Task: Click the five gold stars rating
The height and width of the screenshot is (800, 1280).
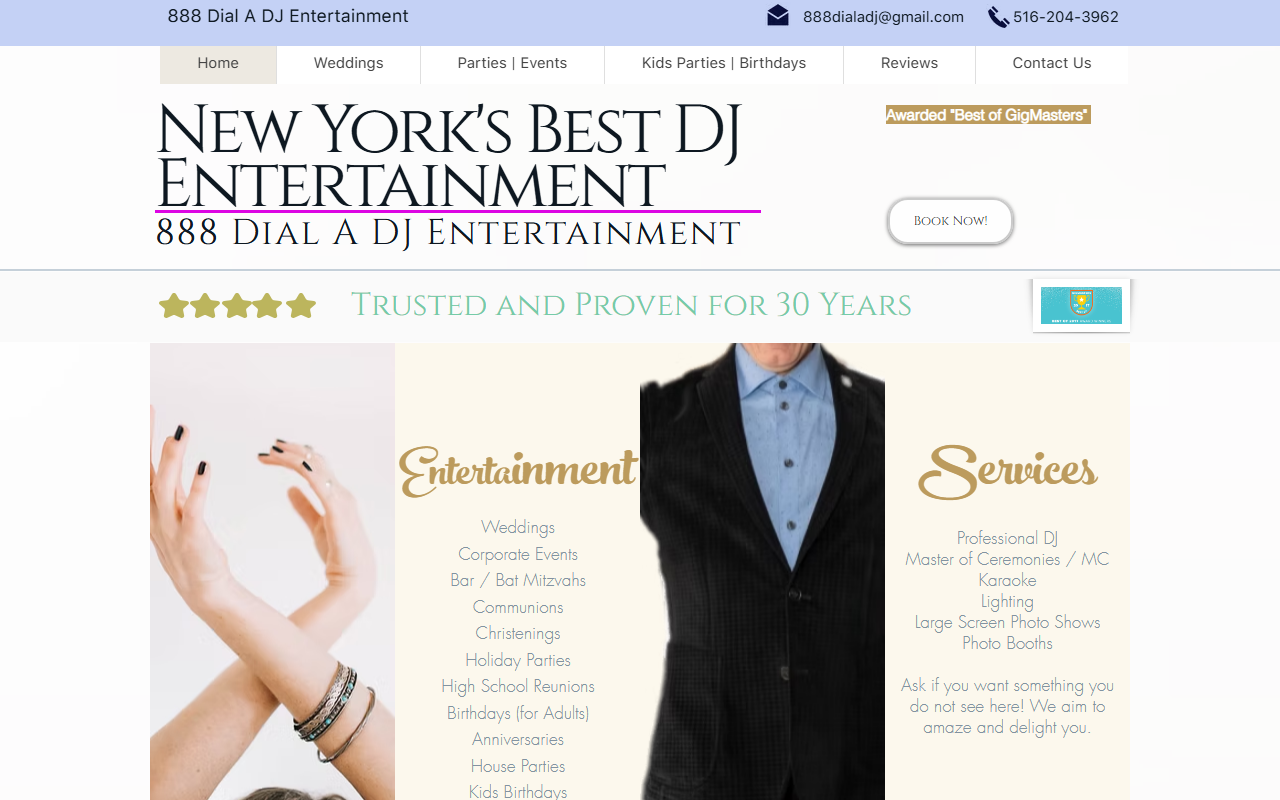Action: (238, 306)
